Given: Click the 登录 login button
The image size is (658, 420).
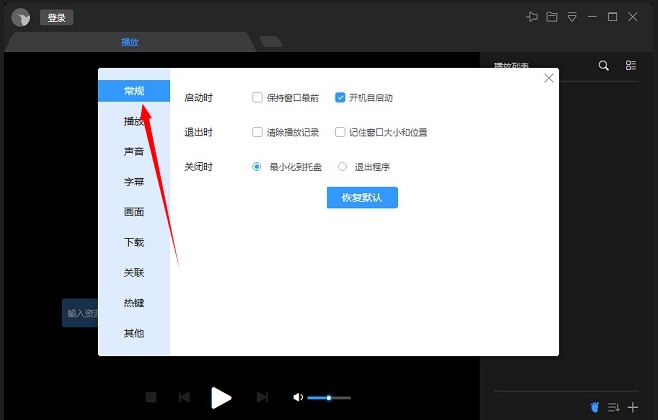Looking at the screenshot, I should pos(57,18).
